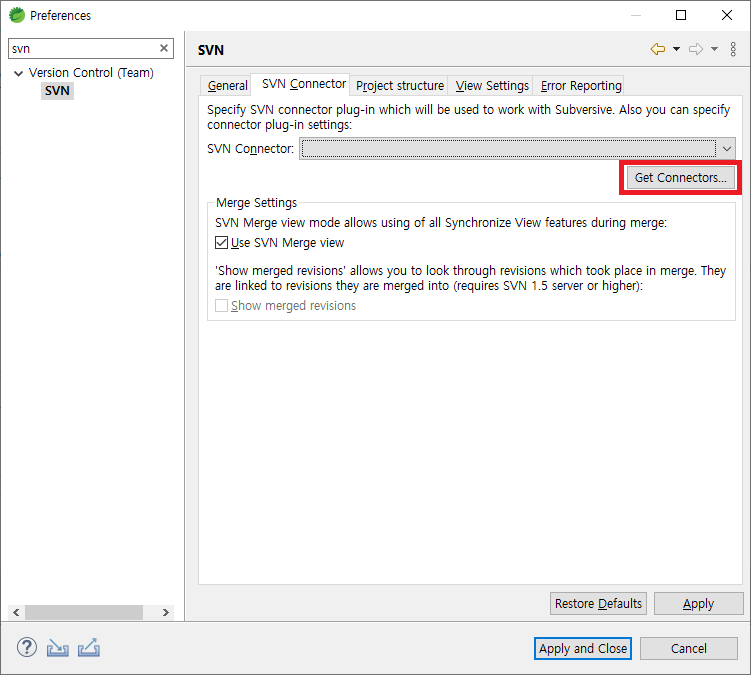The height and width of the screenshot is (675, 751).
Task: Click the import preferences icon
Action: [57, 648]
